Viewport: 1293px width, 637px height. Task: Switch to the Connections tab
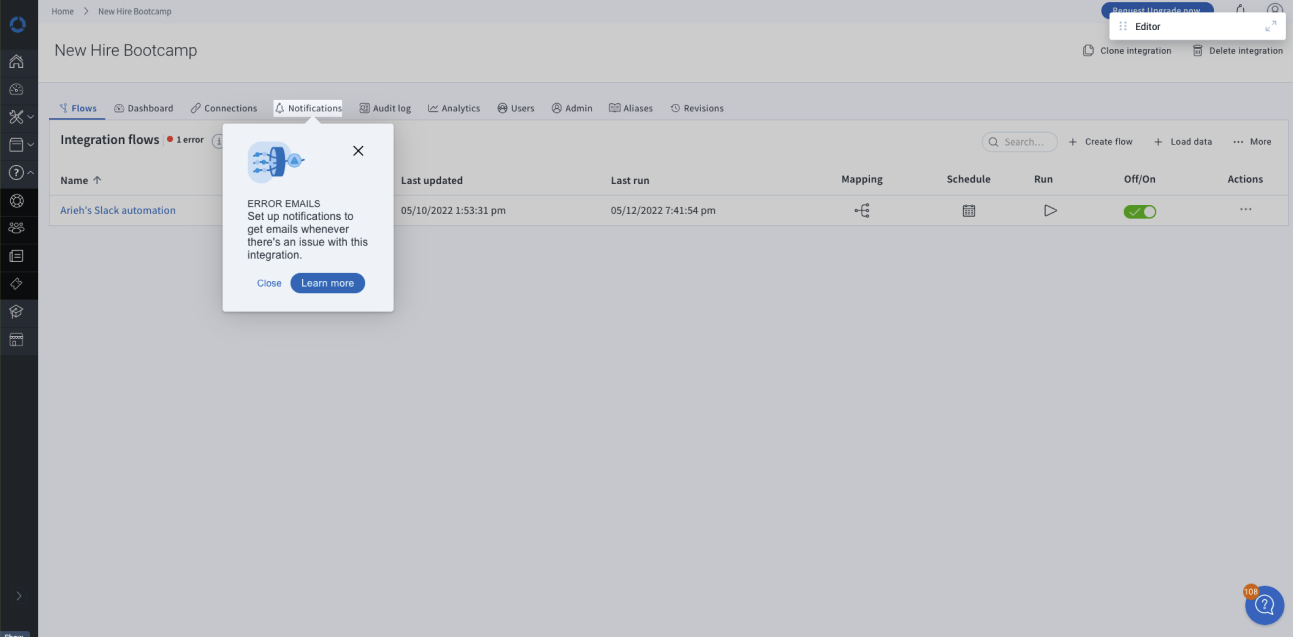click(x=224, y=108)
